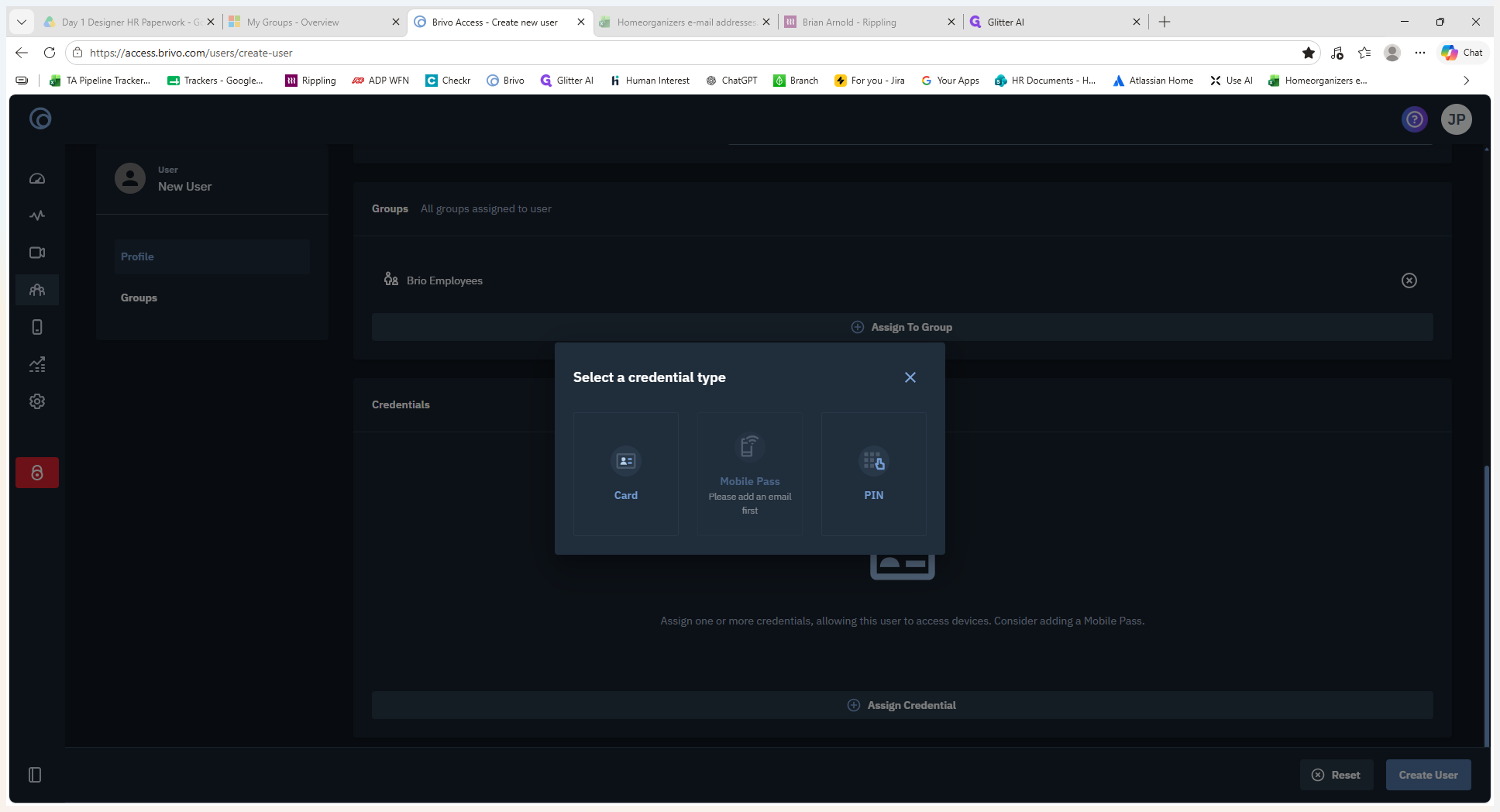
Task: Expand the bookmarks overflow chevron
Action: point(1466,81)
